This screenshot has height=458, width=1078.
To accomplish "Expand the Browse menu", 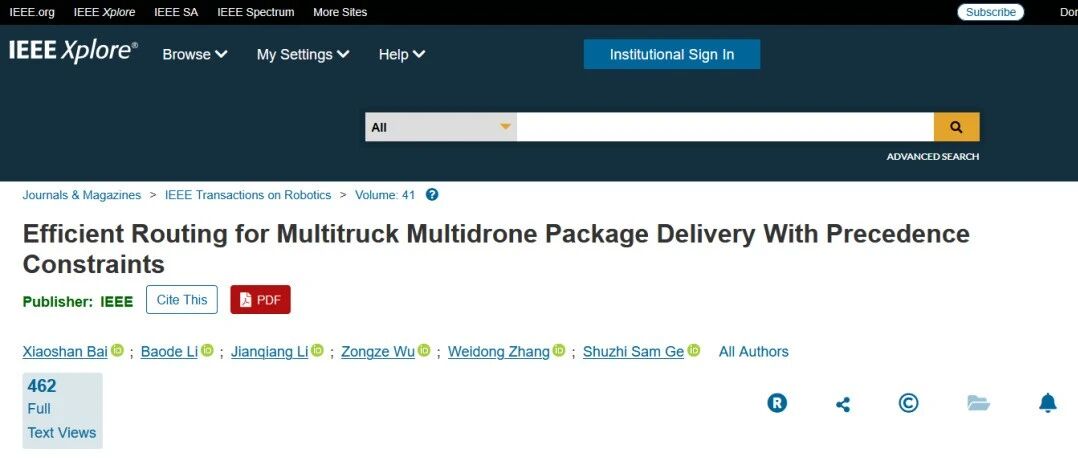I will (195, 54).
